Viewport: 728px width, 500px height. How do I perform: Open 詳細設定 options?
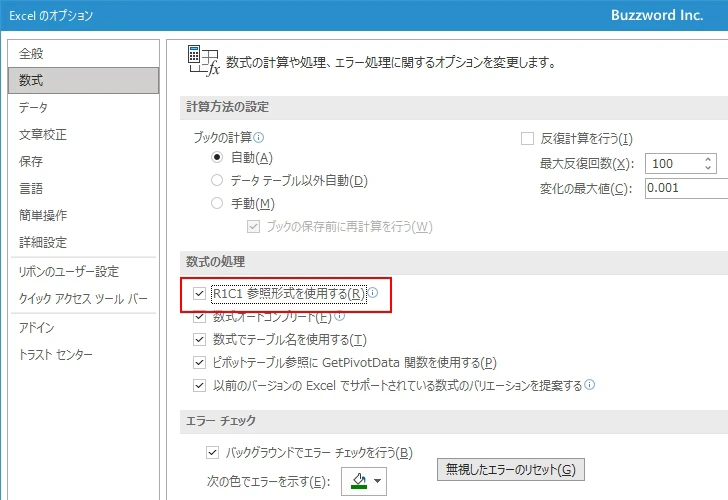(x=84, y=242)
